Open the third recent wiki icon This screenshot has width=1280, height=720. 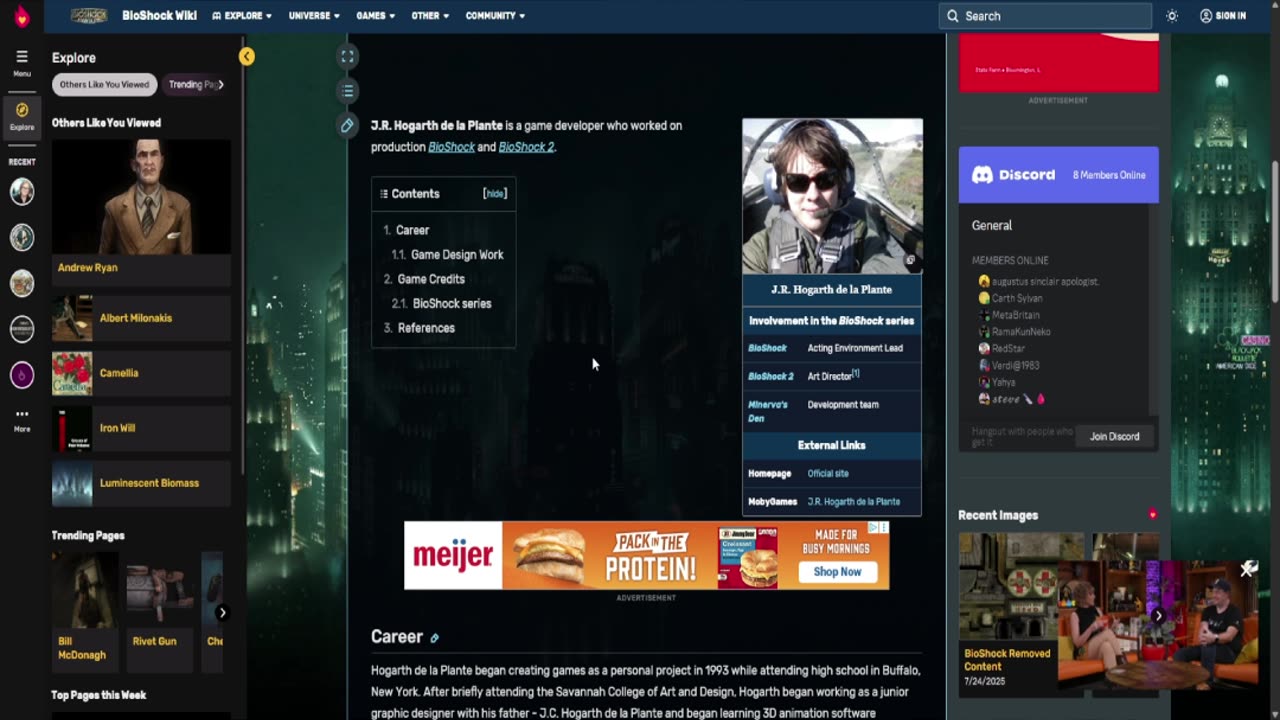coord(22,283)
